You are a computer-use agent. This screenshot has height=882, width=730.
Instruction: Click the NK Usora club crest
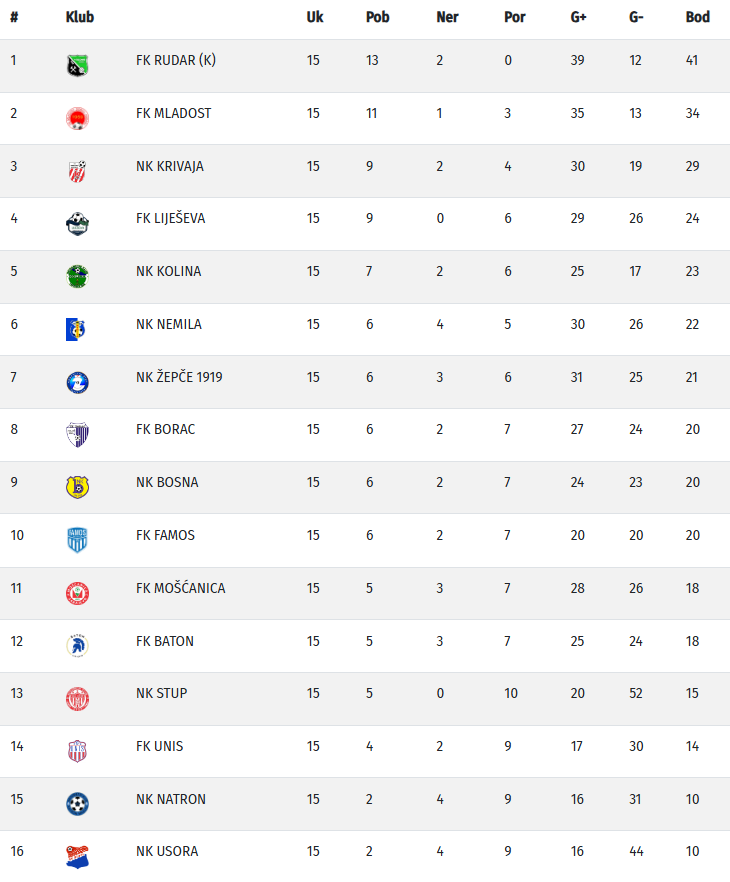click(x=77, y=857)
